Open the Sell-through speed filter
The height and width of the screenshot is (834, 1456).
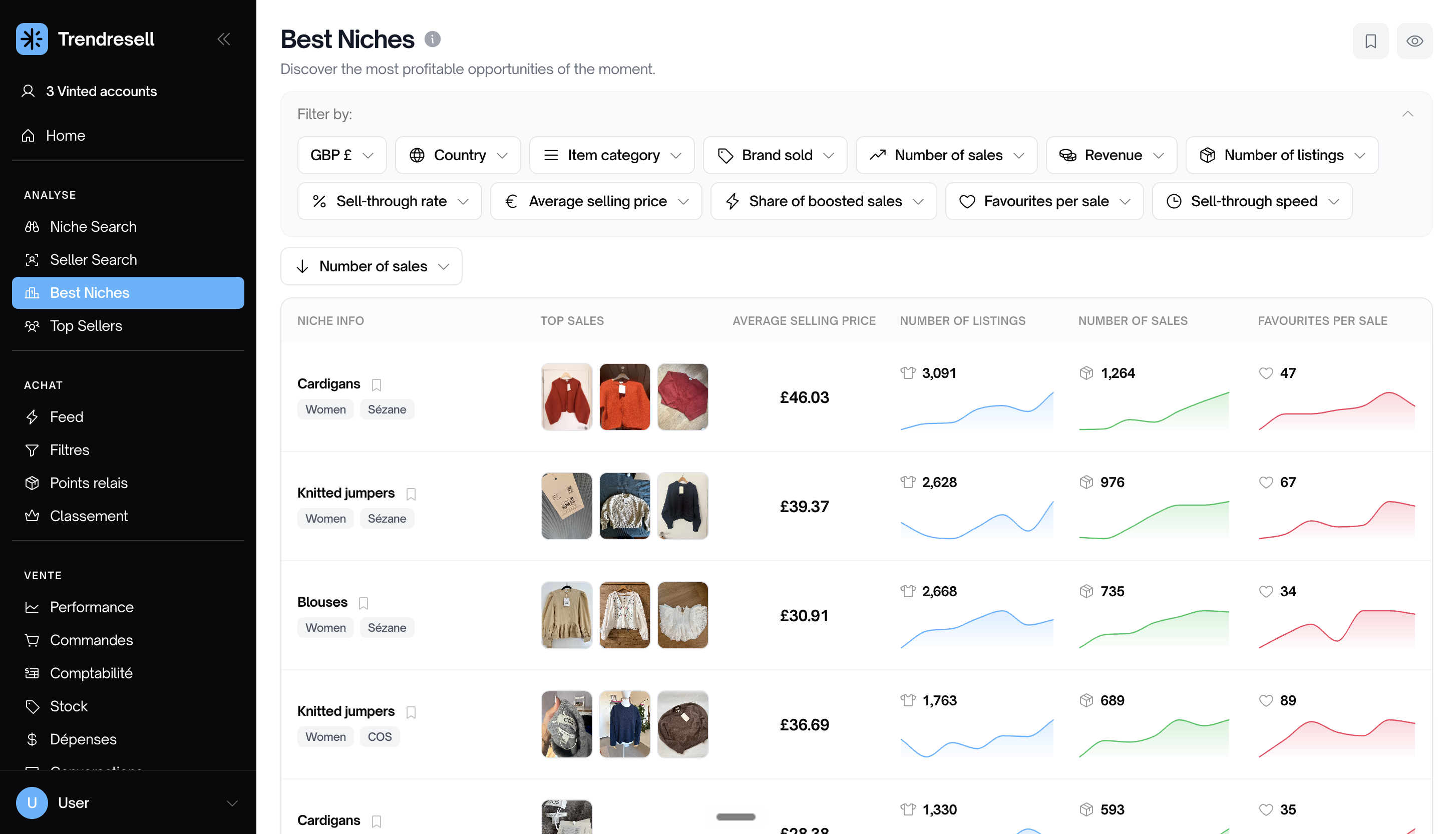pos(1252,201)
